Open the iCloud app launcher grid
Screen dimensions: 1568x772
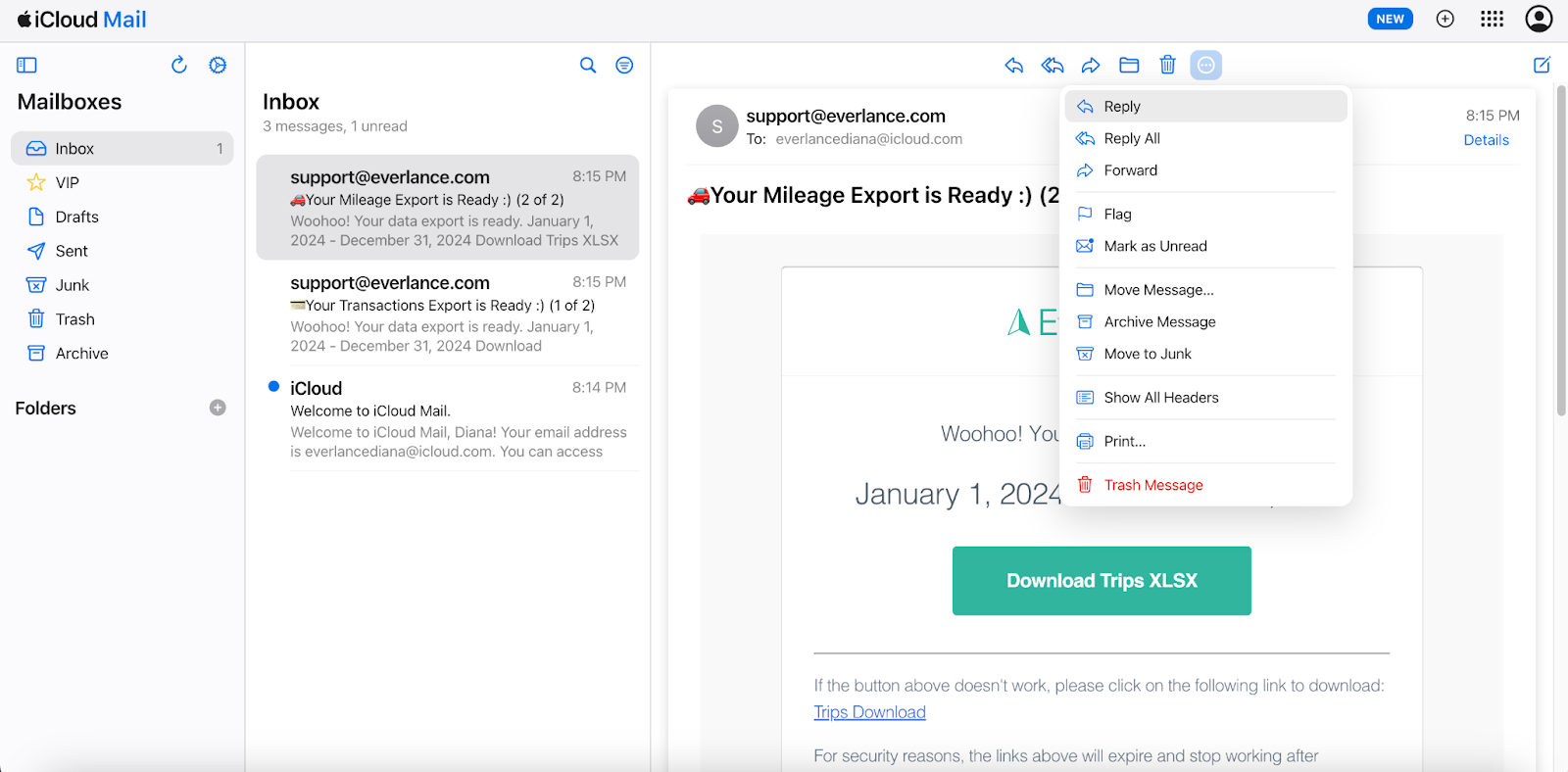tap(1492, 19)
